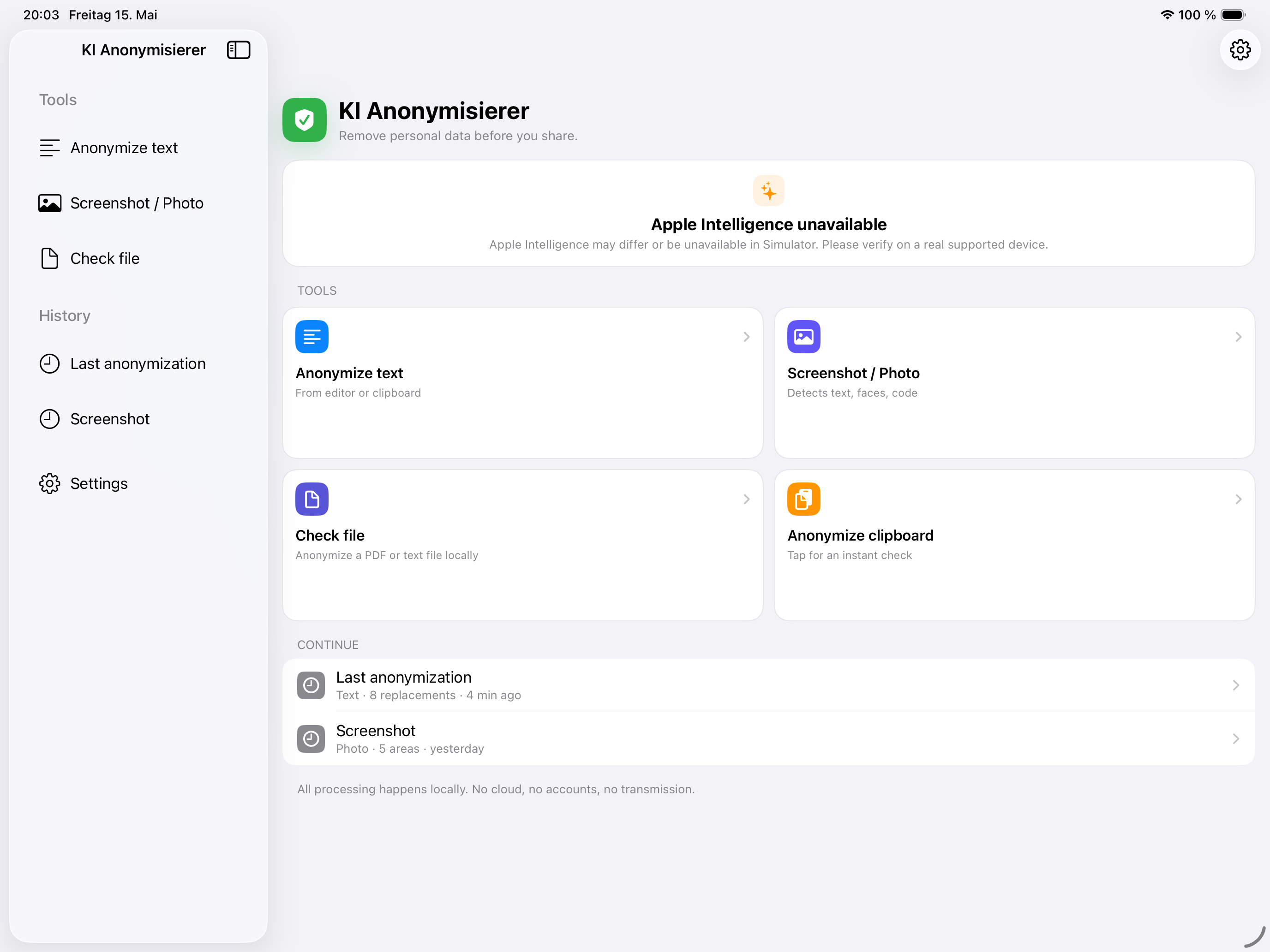Tap the gray clock icon of Screenshot row
Screen dimensions: 1270x952
[x=311, y=738]
